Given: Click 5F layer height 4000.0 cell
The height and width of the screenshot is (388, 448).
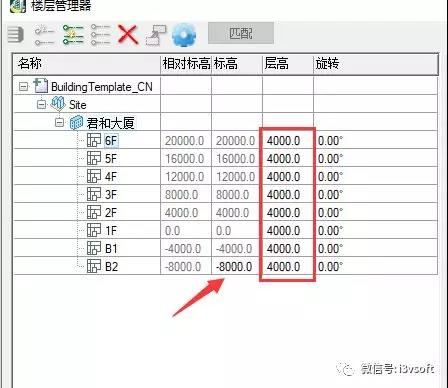Looking at the screenshot, I should (x=288, y=159).
